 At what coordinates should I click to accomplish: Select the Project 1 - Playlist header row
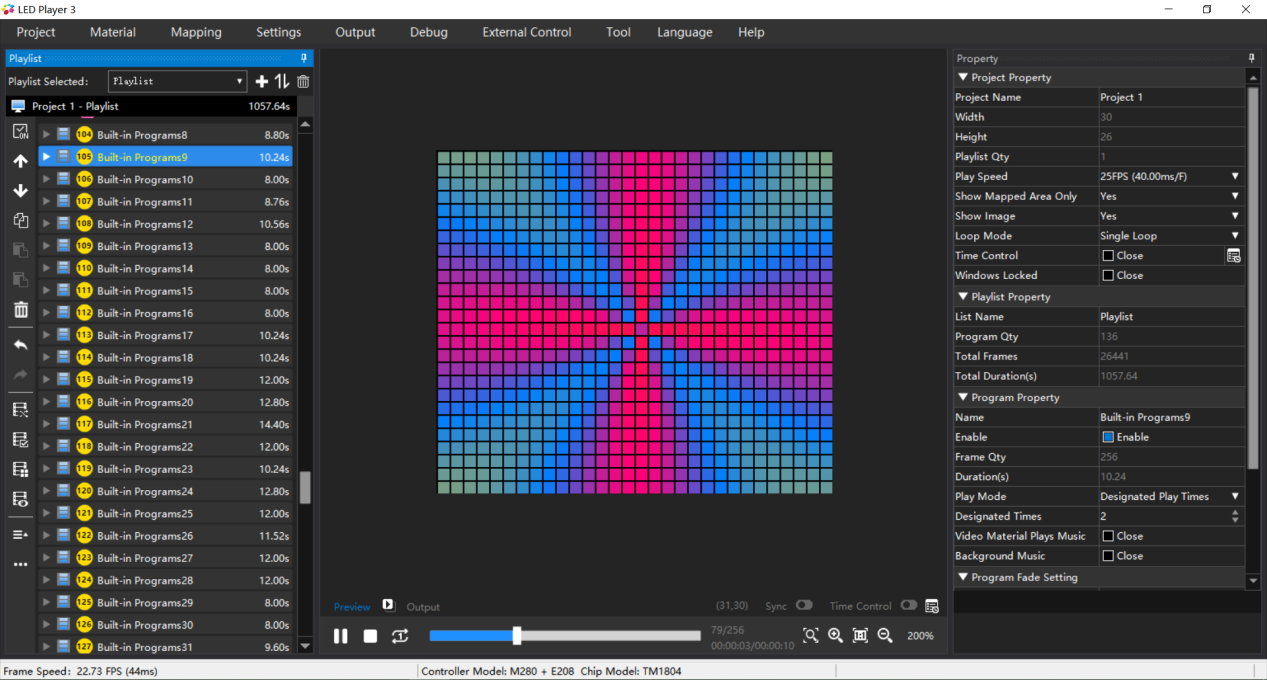[151, 106]
